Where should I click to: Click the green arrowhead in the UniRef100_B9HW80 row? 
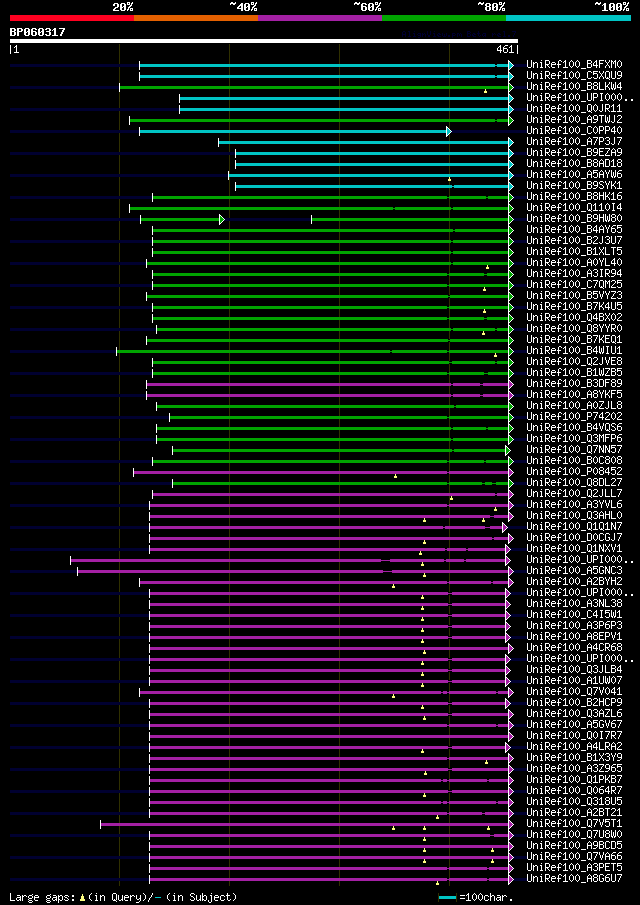coord(222,219)
